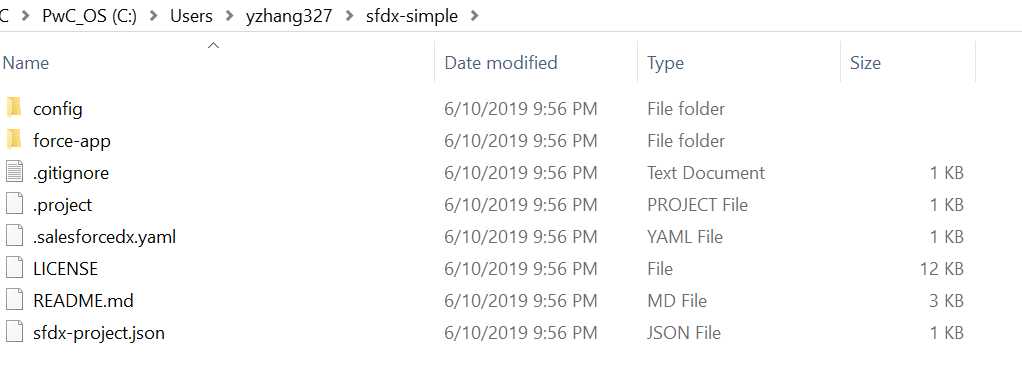
Task: Sort files by Type column header
Action: [738, 63]
